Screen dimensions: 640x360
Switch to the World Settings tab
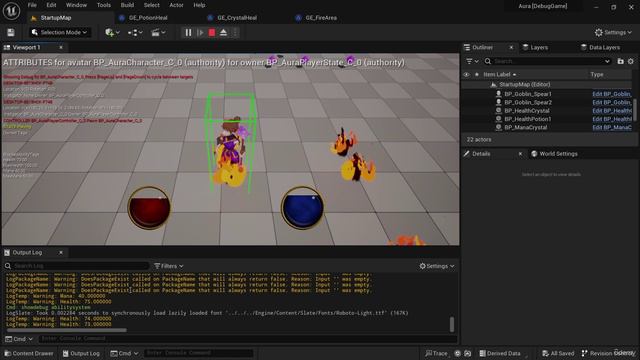(554, 154)
